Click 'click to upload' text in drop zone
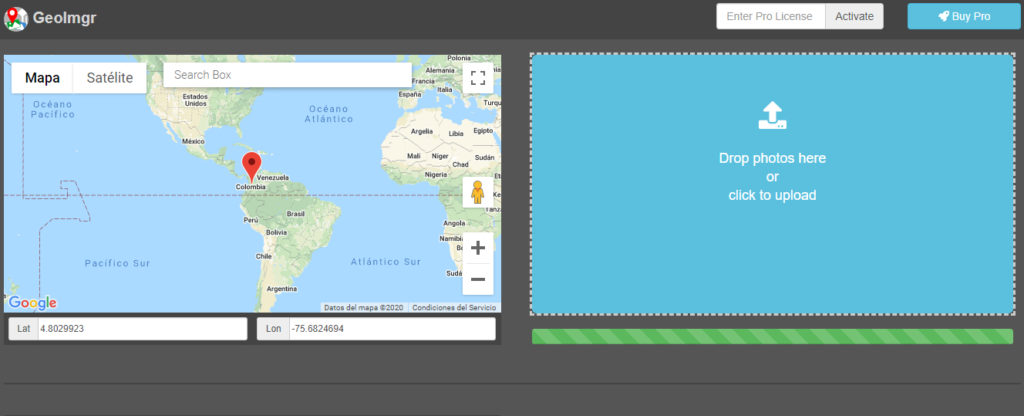 point(773,195)
